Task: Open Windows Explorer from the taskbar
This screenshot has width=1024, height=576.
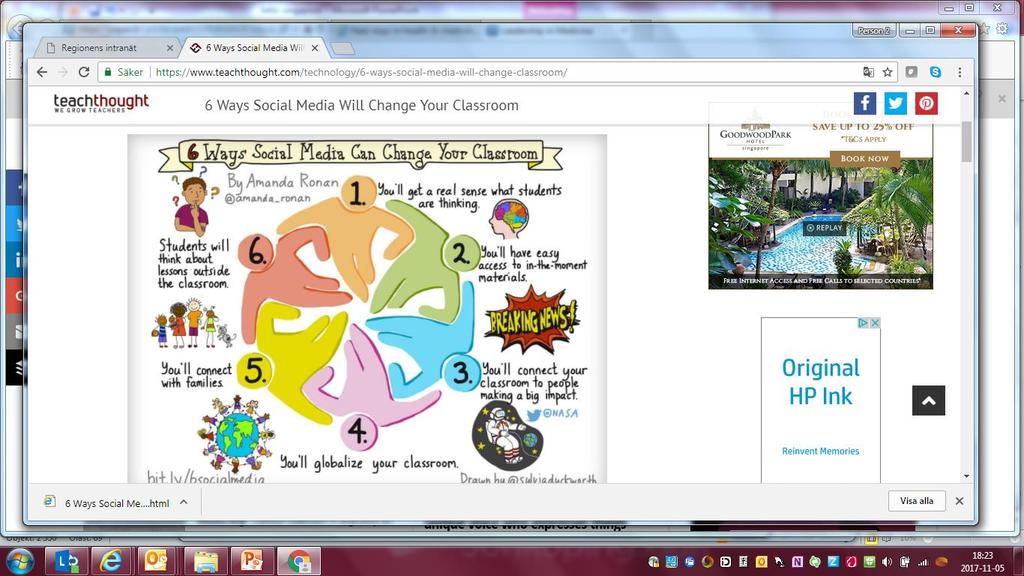Action: (x=205, y=562)
